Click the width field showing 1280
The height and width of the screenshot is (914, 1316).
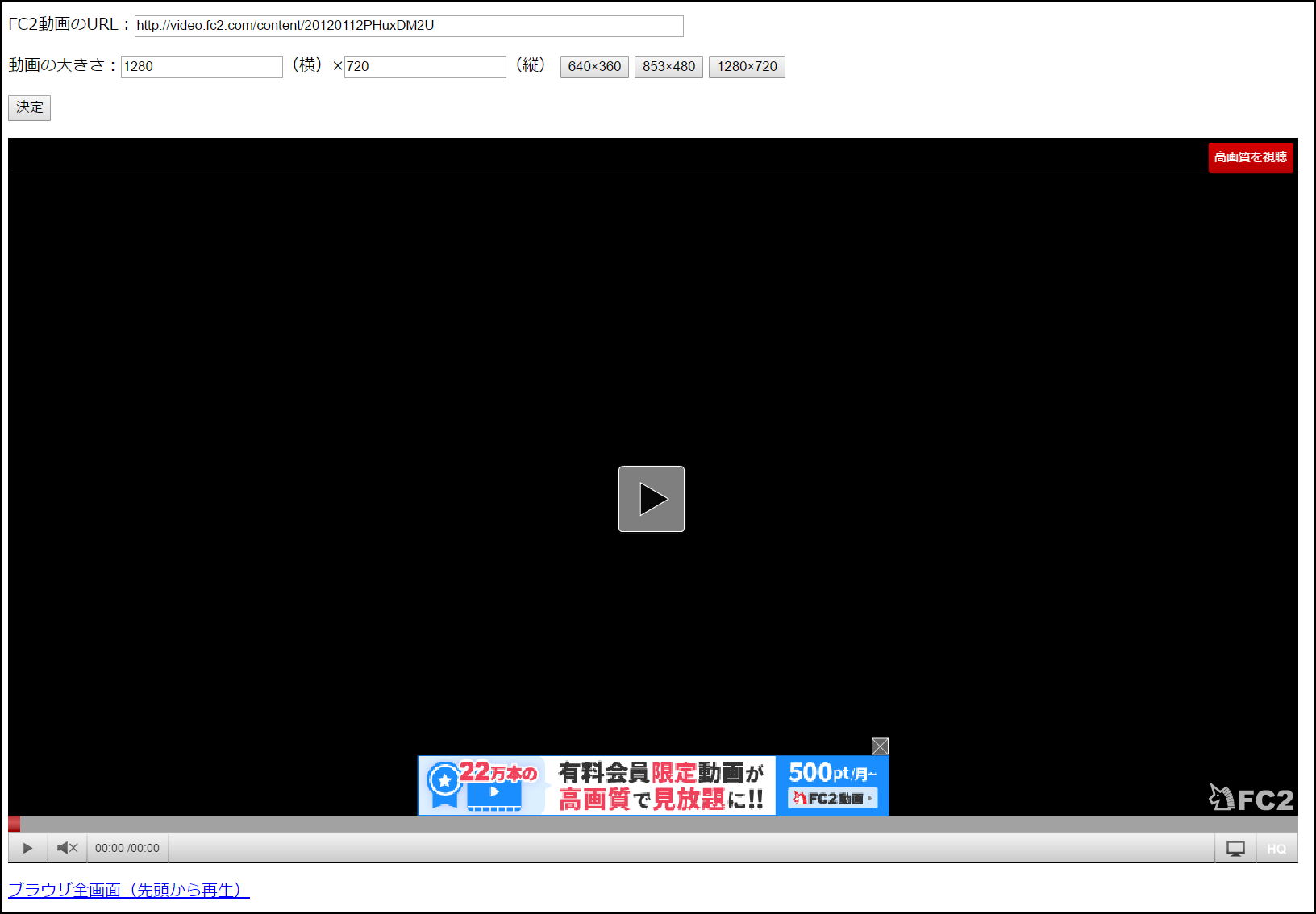(202, 67)
